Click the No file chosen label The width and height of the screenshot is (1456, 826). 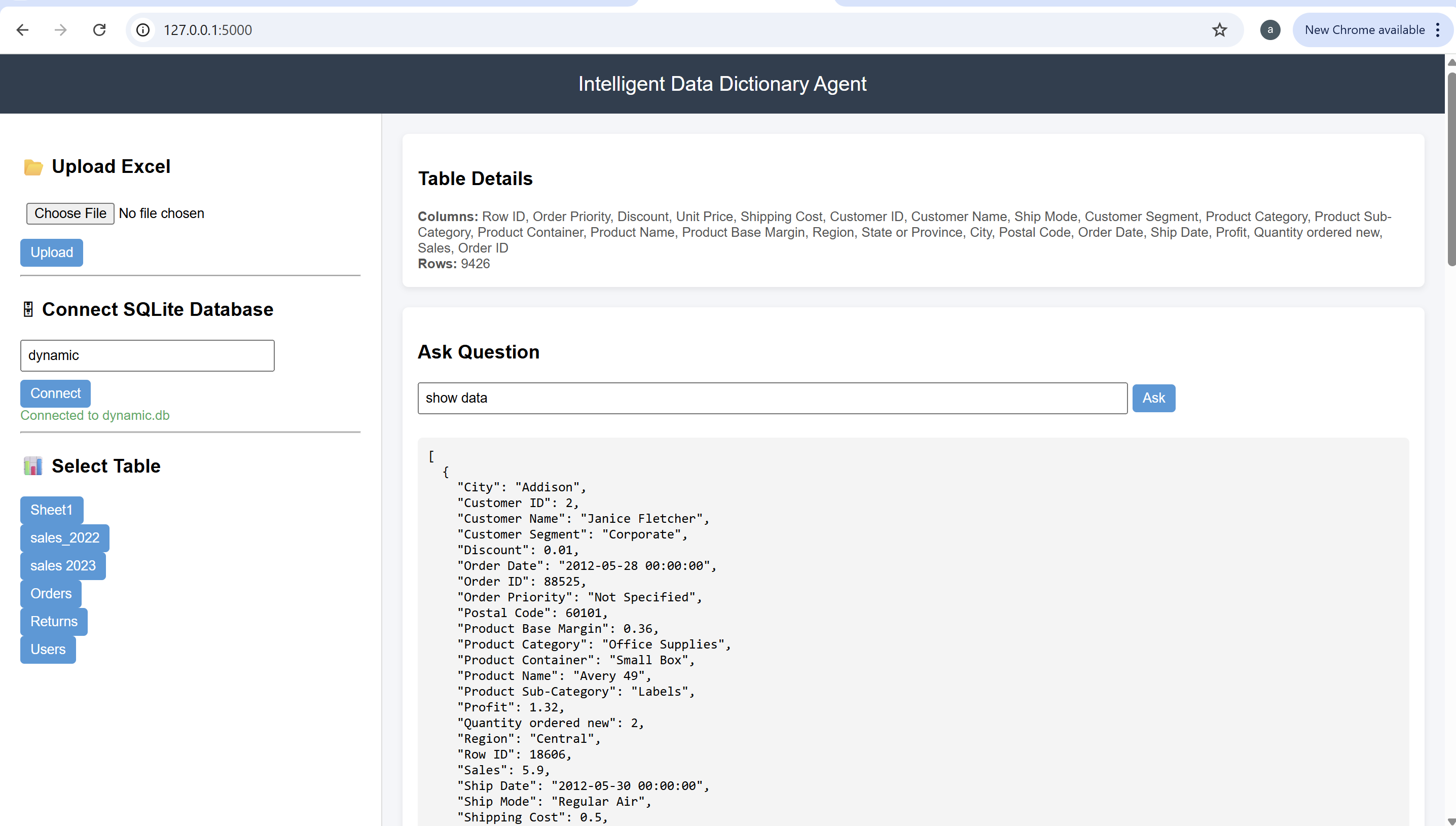coord(162,213)
